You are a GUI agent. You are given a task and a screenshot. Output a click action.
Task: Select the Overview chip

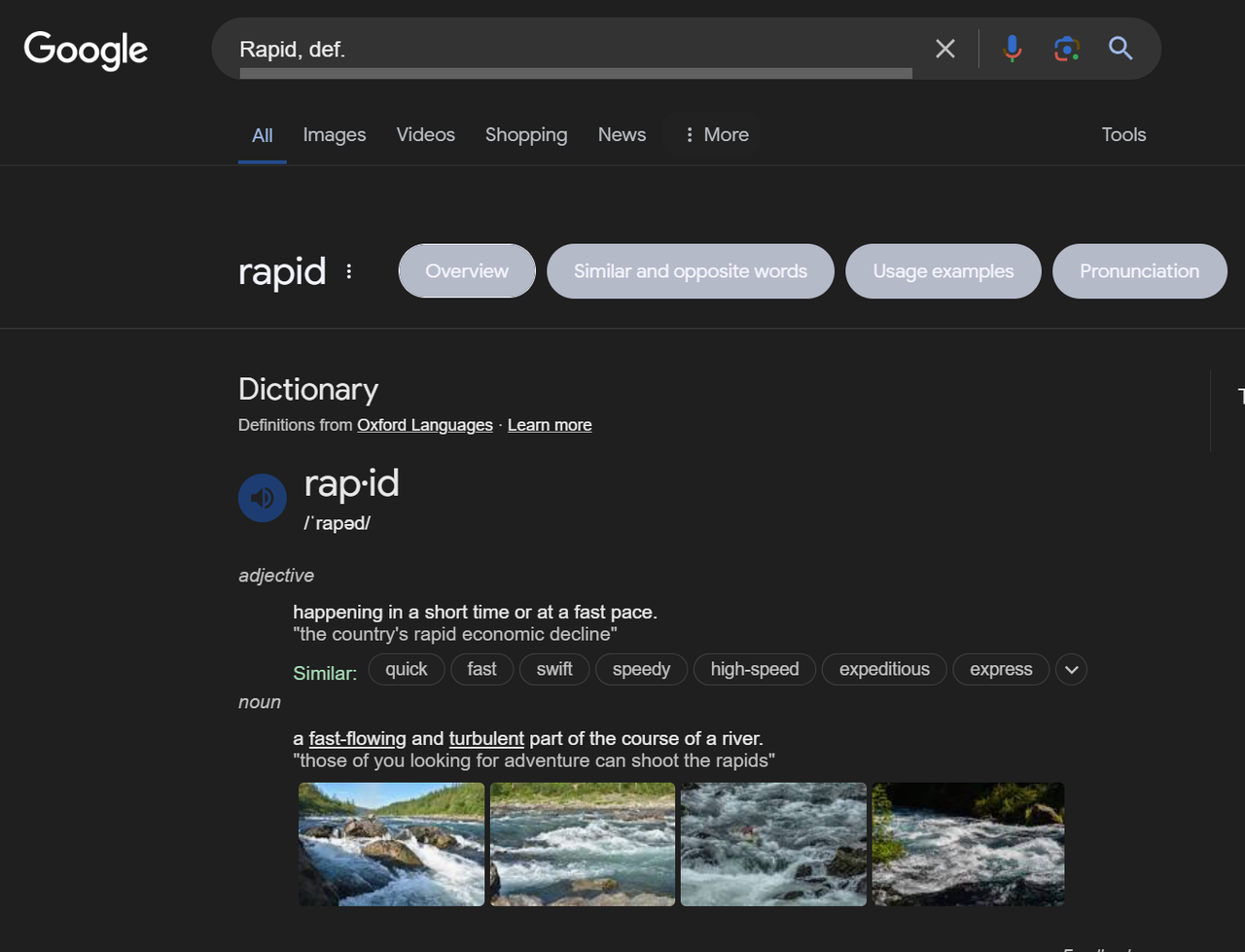point(467,271)
